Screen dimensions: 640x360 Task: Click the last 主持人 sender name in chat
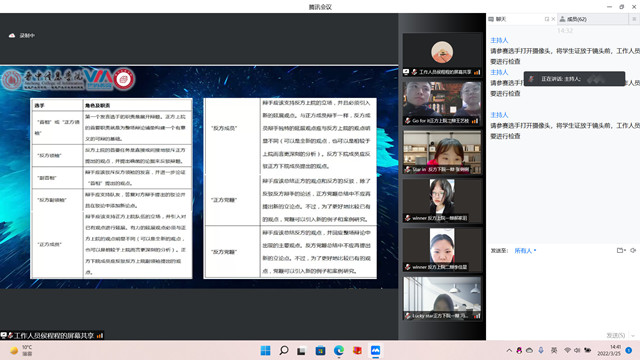(x=499, y=115)
